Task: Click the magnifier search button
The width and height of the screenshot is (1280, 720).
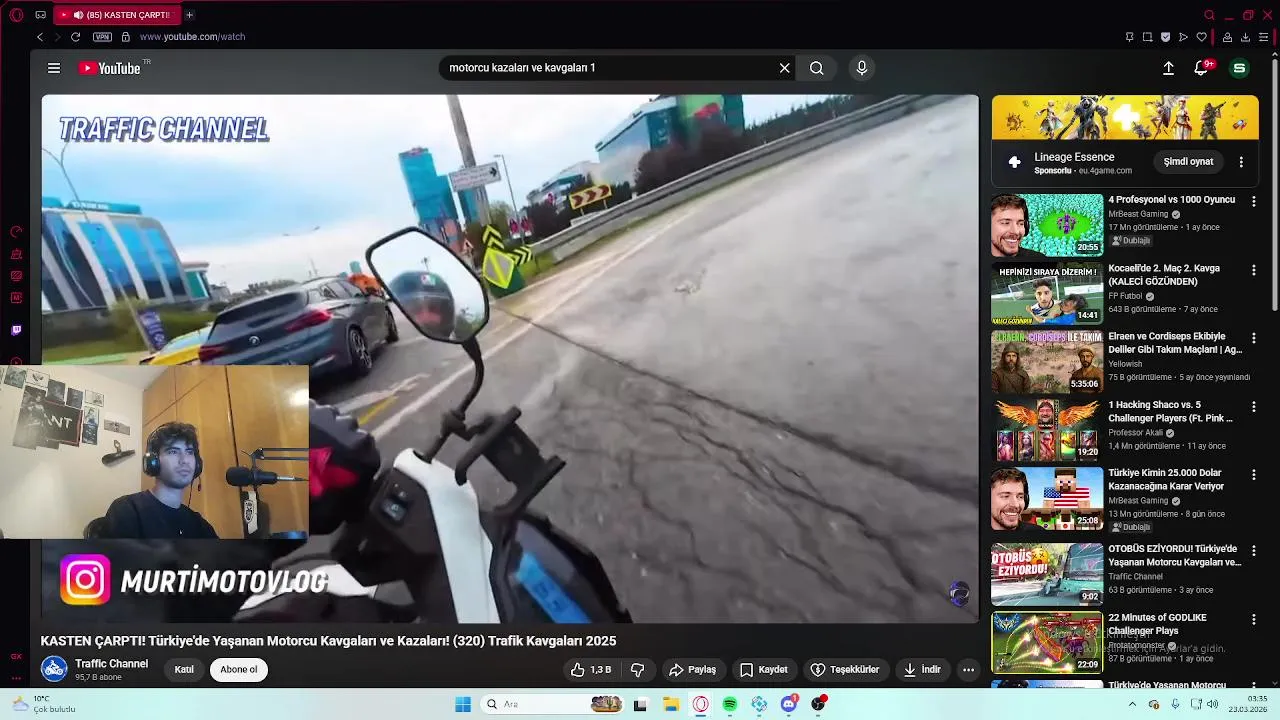Action: 817,68
